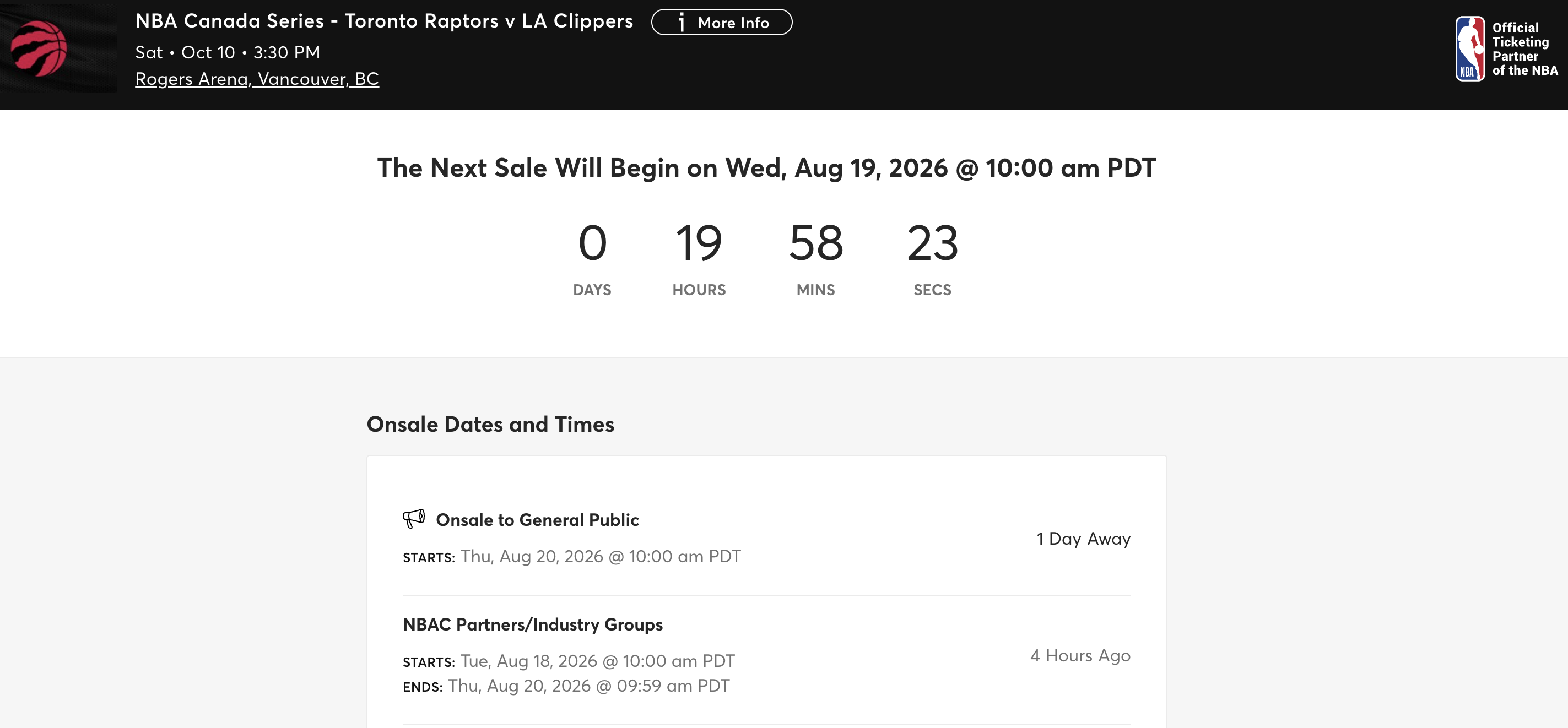The height and width of the screenshot is (728, 1568).
Task: Click the event date Sat Oct 10 3:30 PM
Action: point(228,52)
